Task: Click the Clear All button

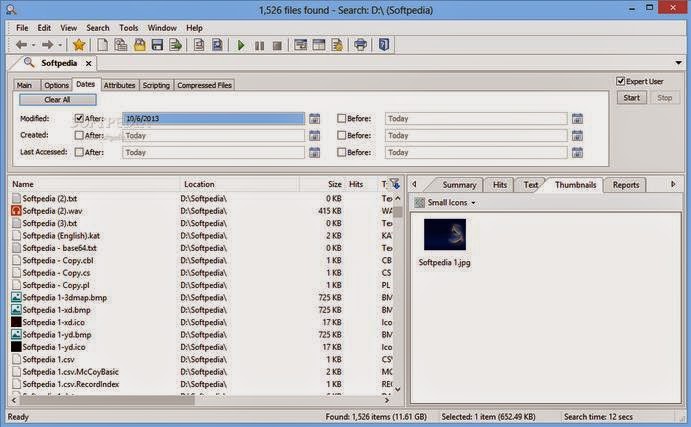Action: click(x=57, y=100)
